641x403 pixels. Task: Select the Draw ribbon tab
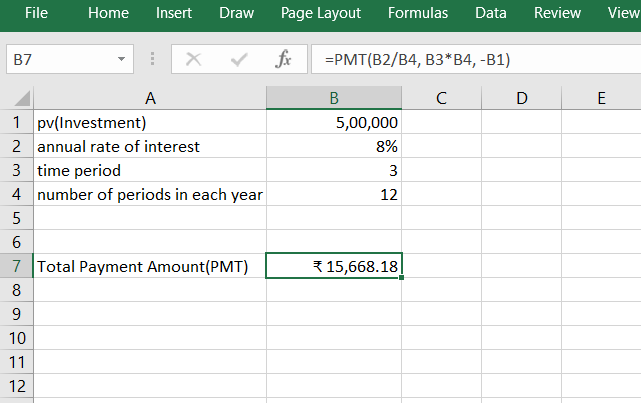click(236, 13)
